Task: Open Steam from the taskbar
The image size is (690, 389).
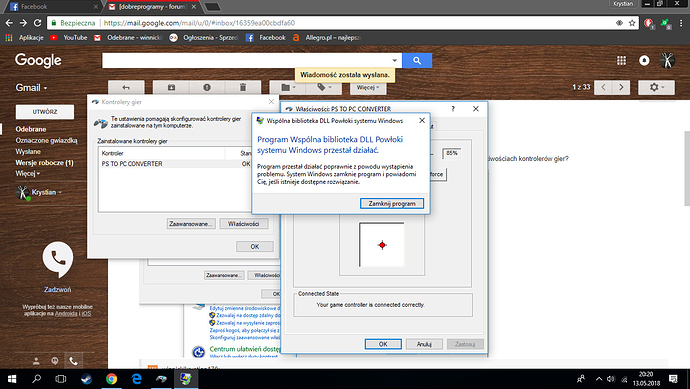Action: tap(86, 379)
